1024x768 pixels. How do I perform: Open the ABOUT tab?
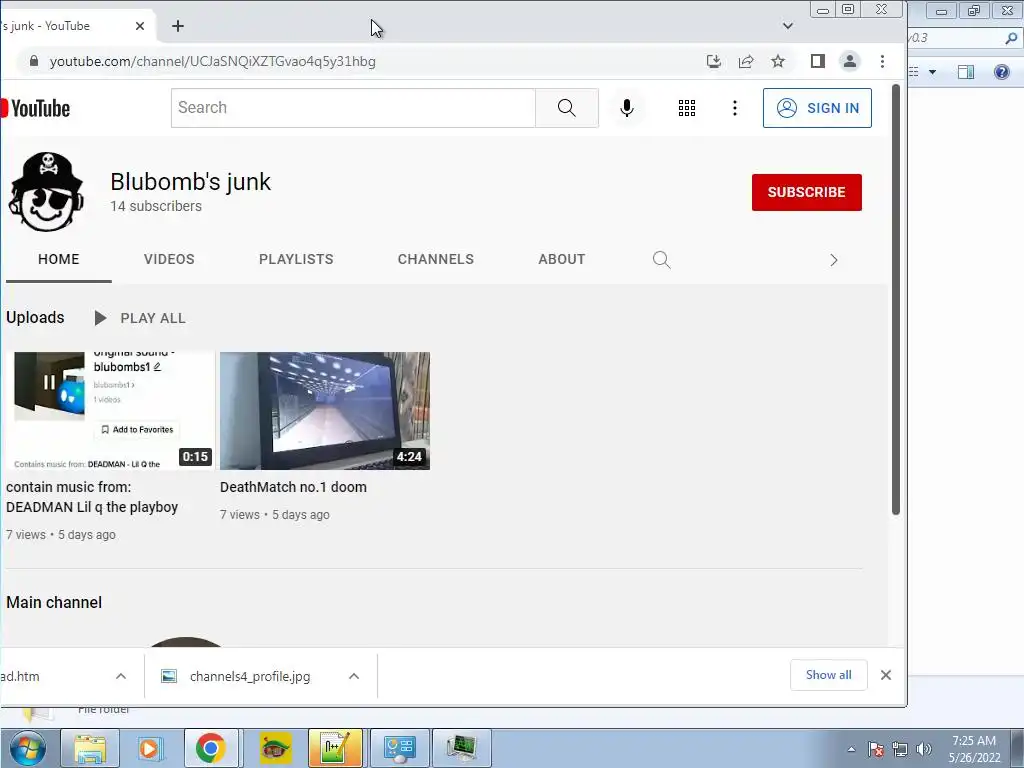point(562,259)
